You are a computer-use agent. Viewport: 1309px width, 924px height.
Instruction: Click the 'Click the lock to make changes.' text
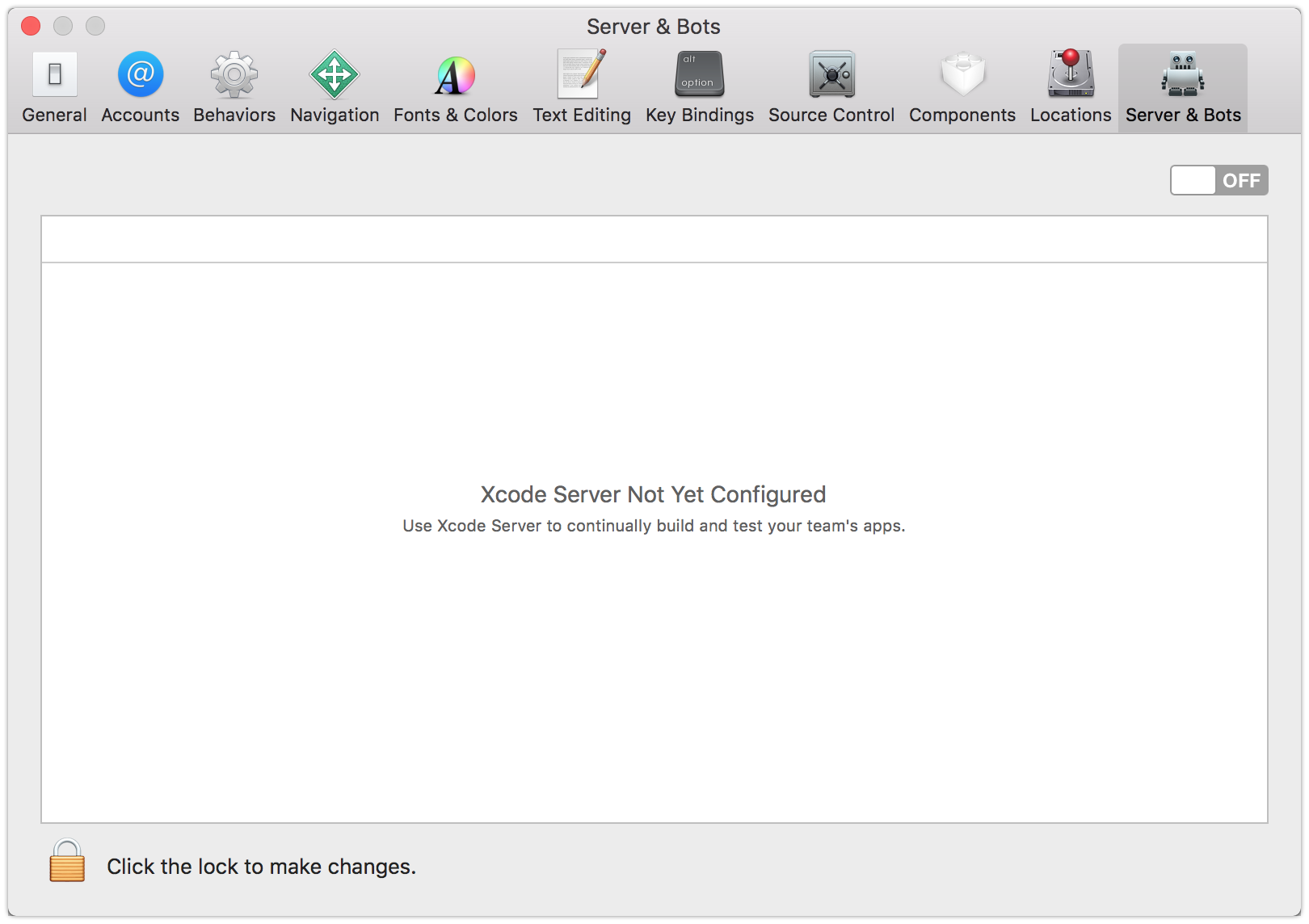tap(261, 867)
